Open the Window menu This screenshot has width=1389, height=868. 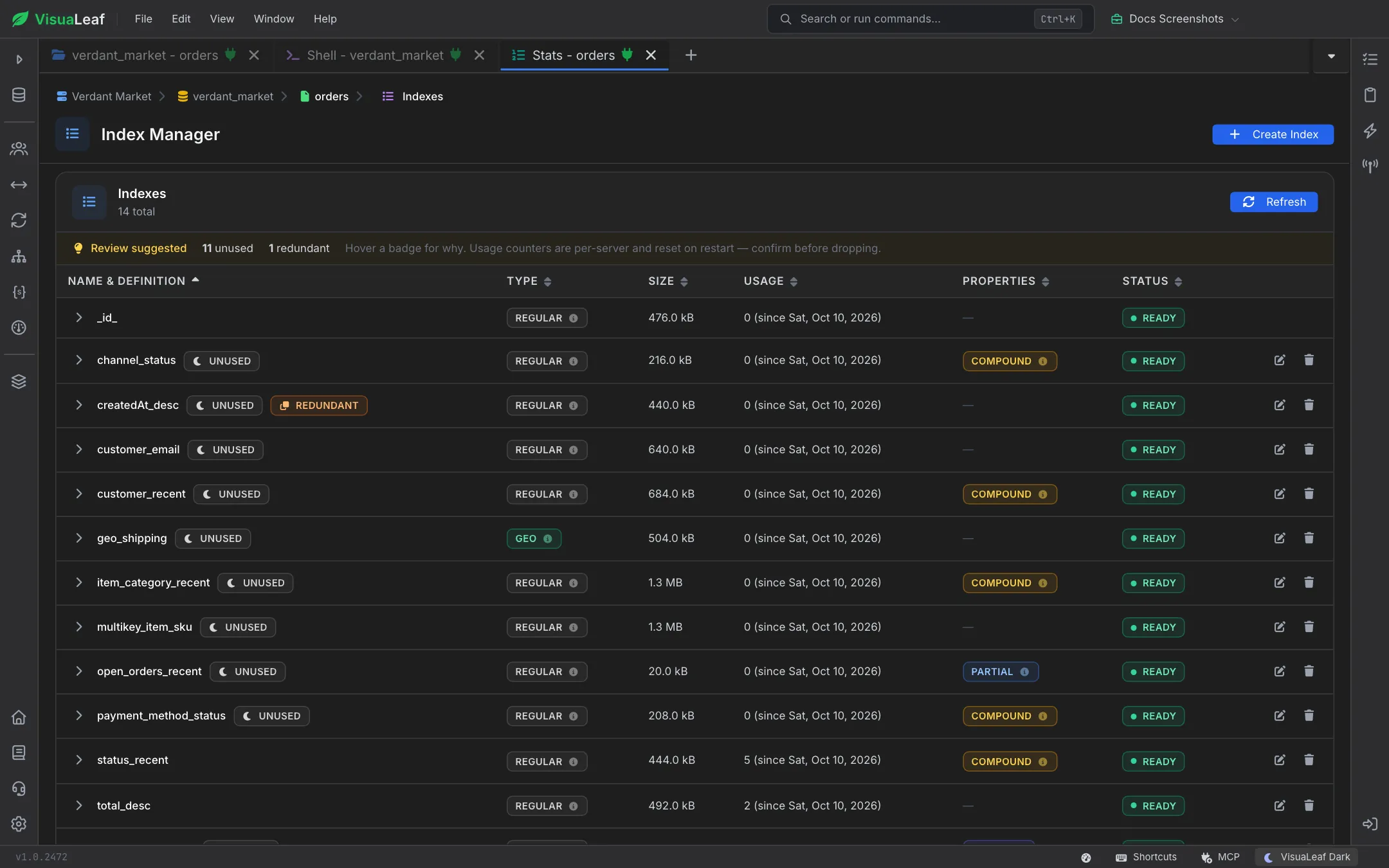[273, 19]
